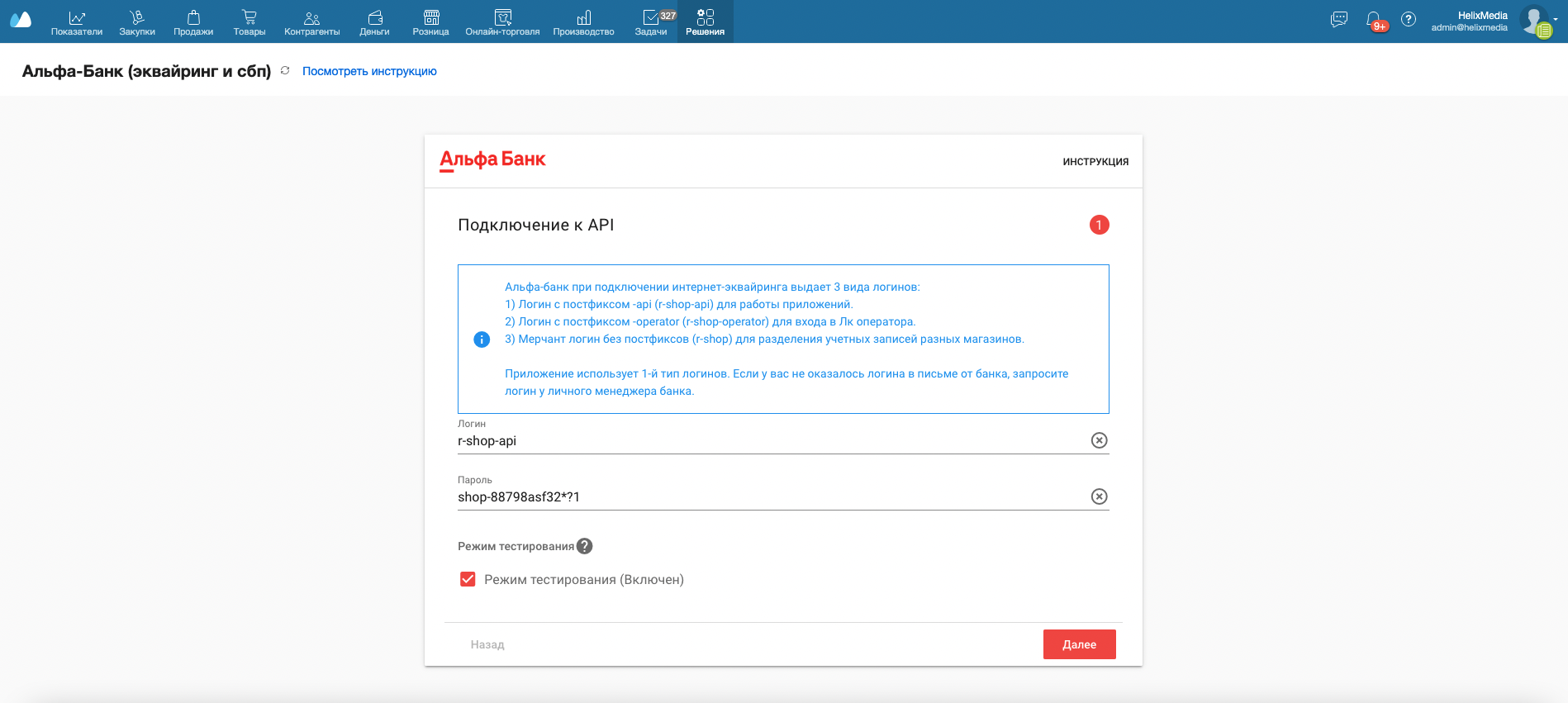Clear the Пароль field with X icon

(x=1099, y=496)
